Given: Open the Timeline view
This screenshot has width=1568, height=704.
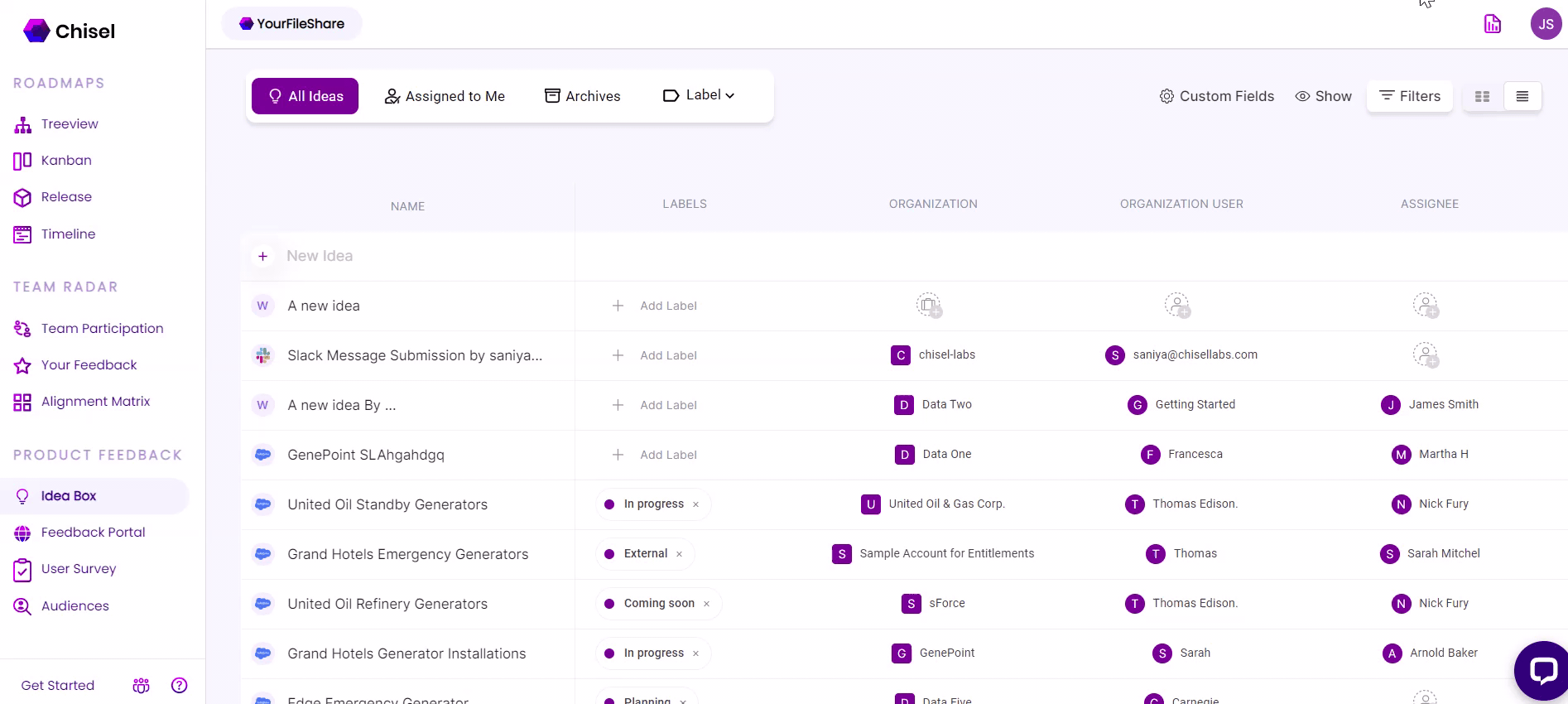Looking at the screenshot, I should [55, 234].
